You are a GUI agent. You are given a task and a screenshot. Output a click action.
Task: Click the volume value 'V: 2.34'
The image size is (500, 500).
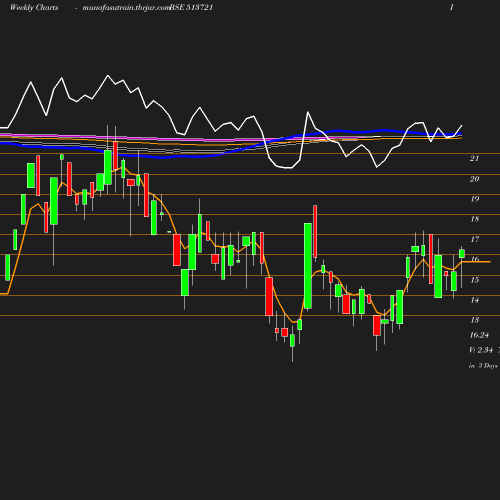pyautogui.click(x=481, y=350)
